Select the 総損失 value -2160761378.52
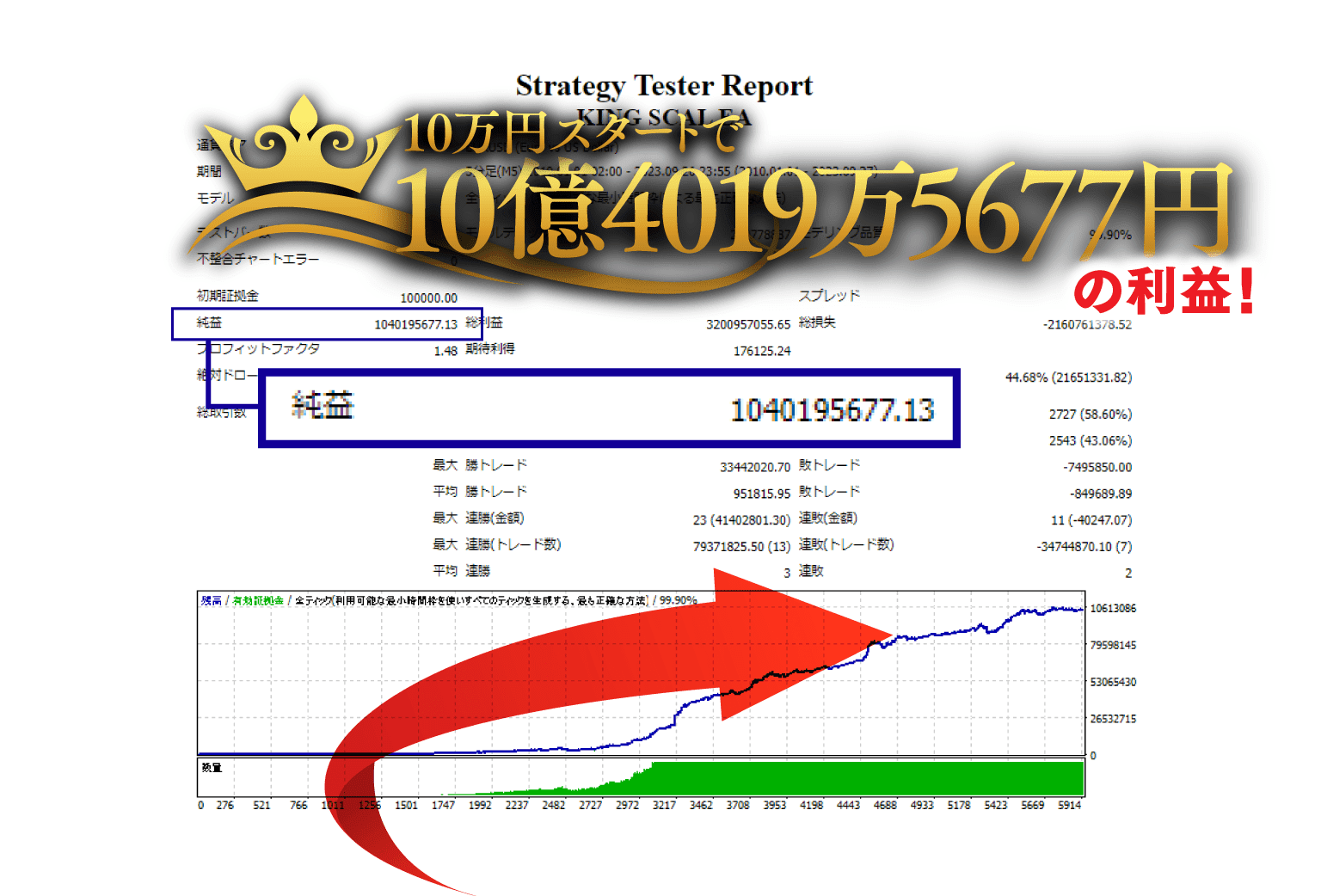This screenshot has width=1321, height=896. coord(1086,324)
